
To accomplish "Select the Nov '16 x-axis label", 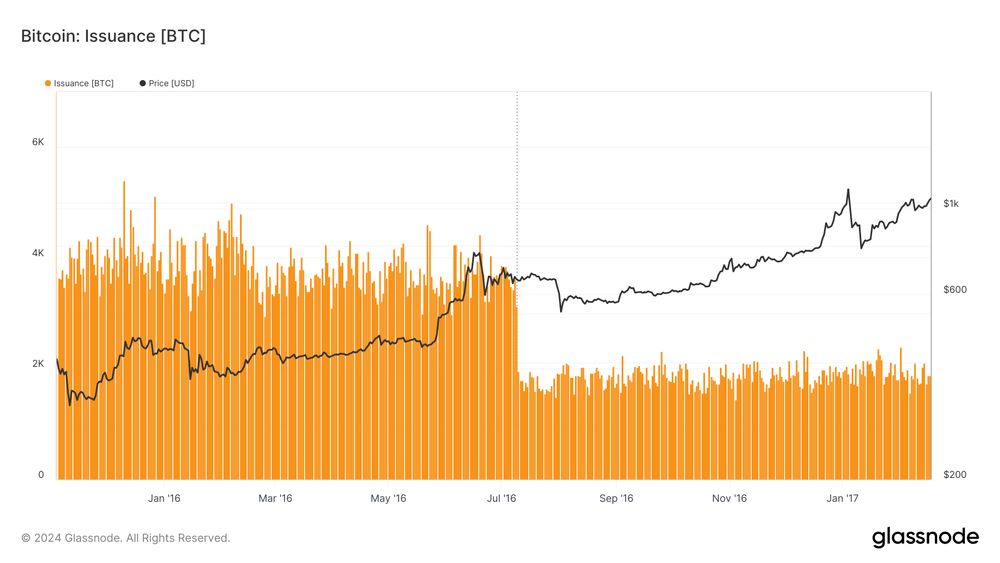I will tap(729, 498).
